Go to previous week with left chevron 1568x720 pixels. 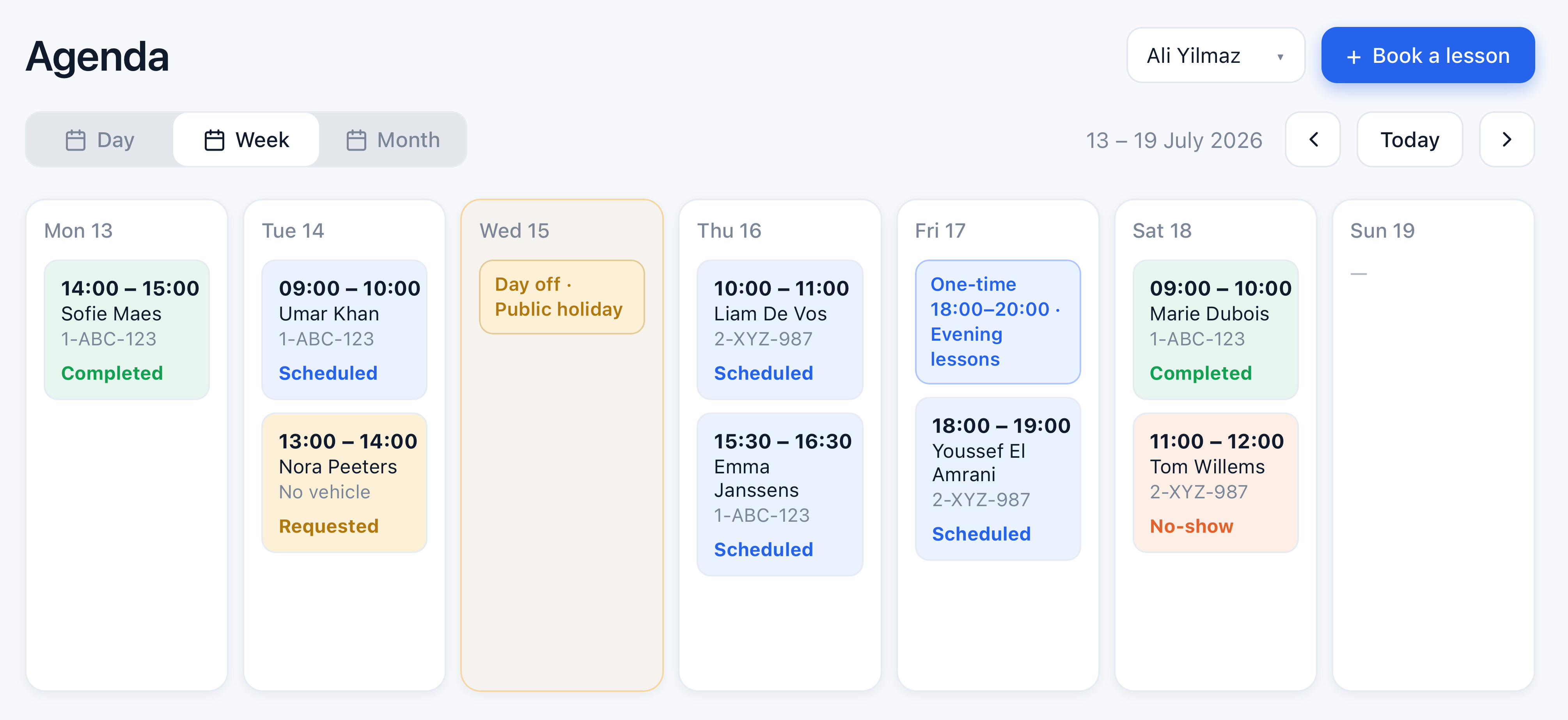point(1313,139)
